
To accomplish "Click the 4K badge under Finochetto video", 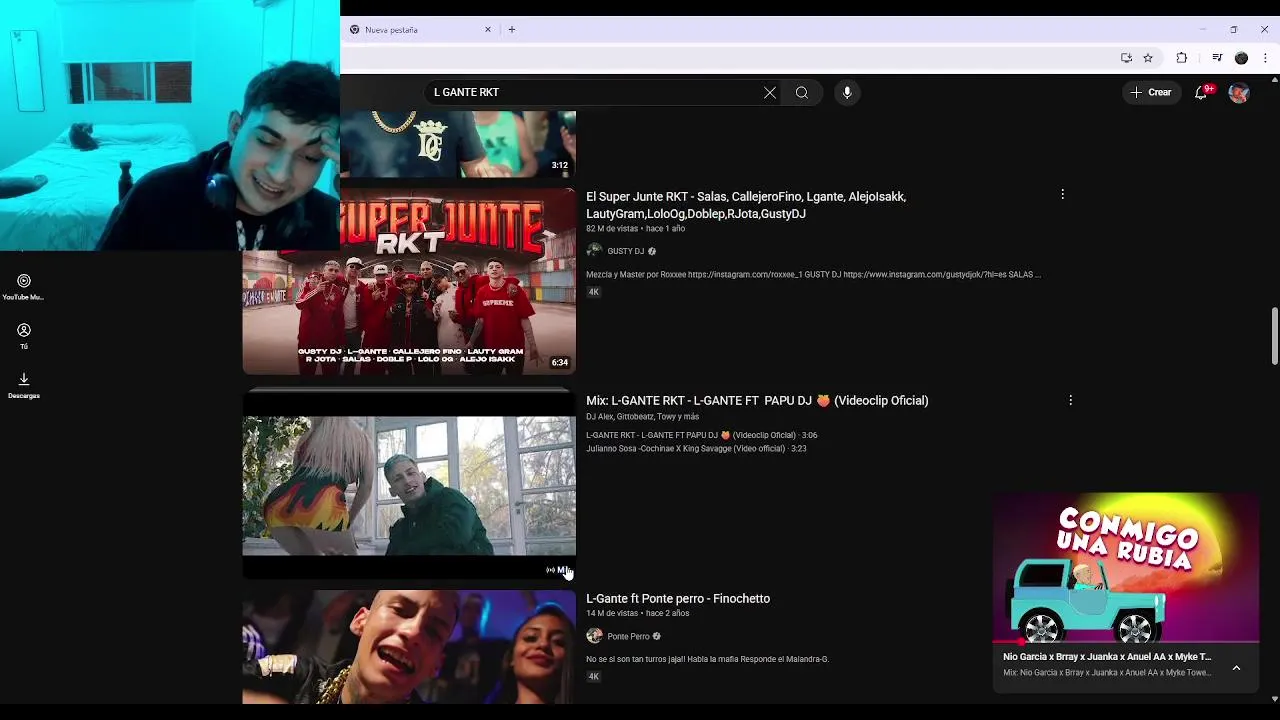I will pyautogui.click(x=593, y=677).
